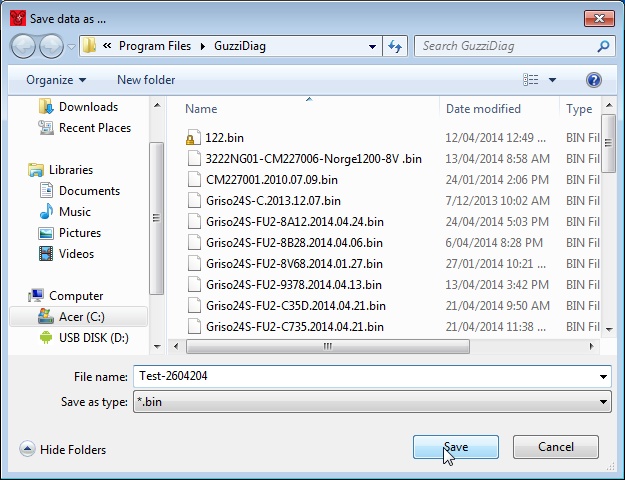Sort files by Date modified column
The image size is (625, 480).
483,109
